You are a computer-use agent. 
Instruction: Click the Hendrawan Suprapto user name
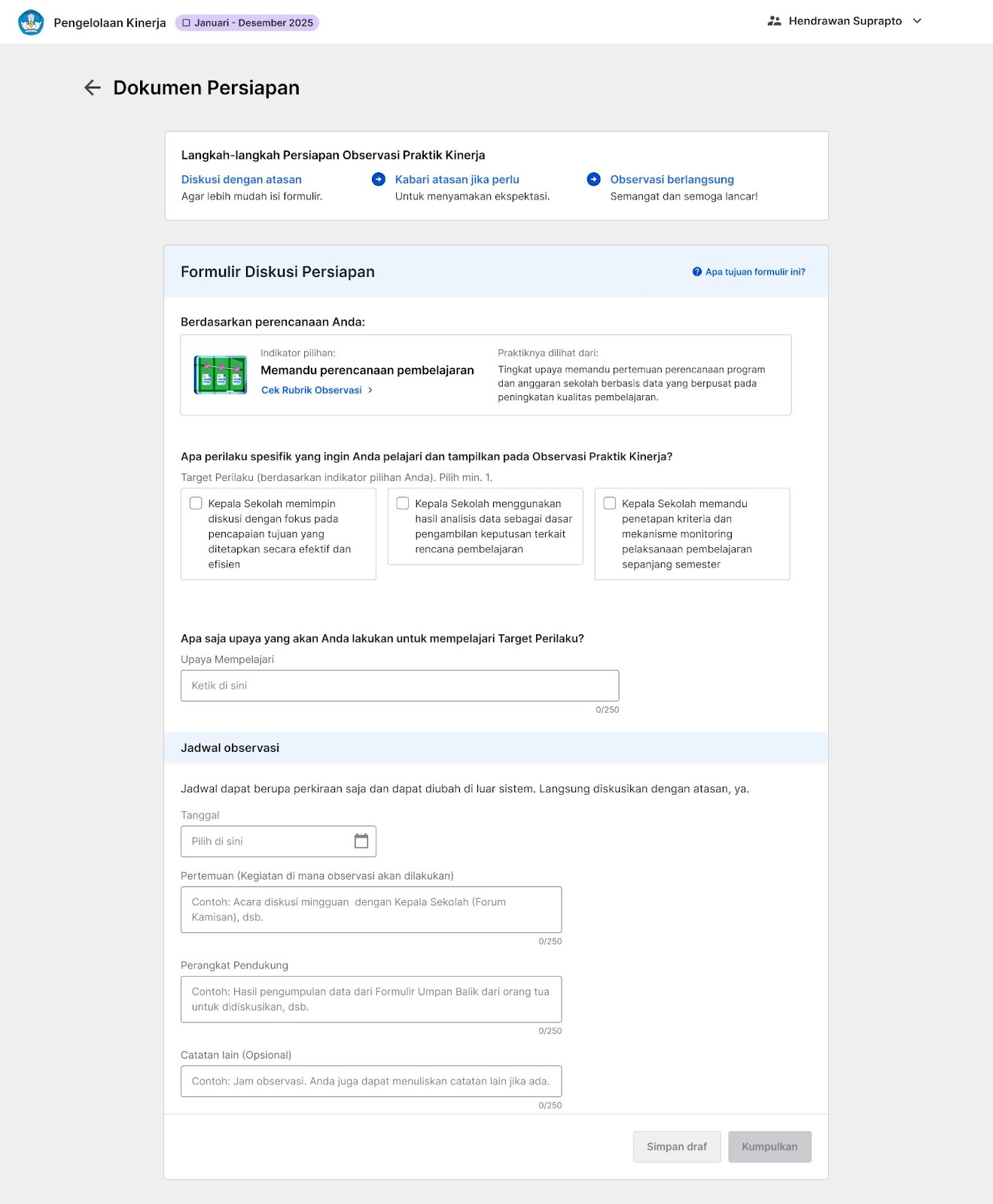(845, 21)
